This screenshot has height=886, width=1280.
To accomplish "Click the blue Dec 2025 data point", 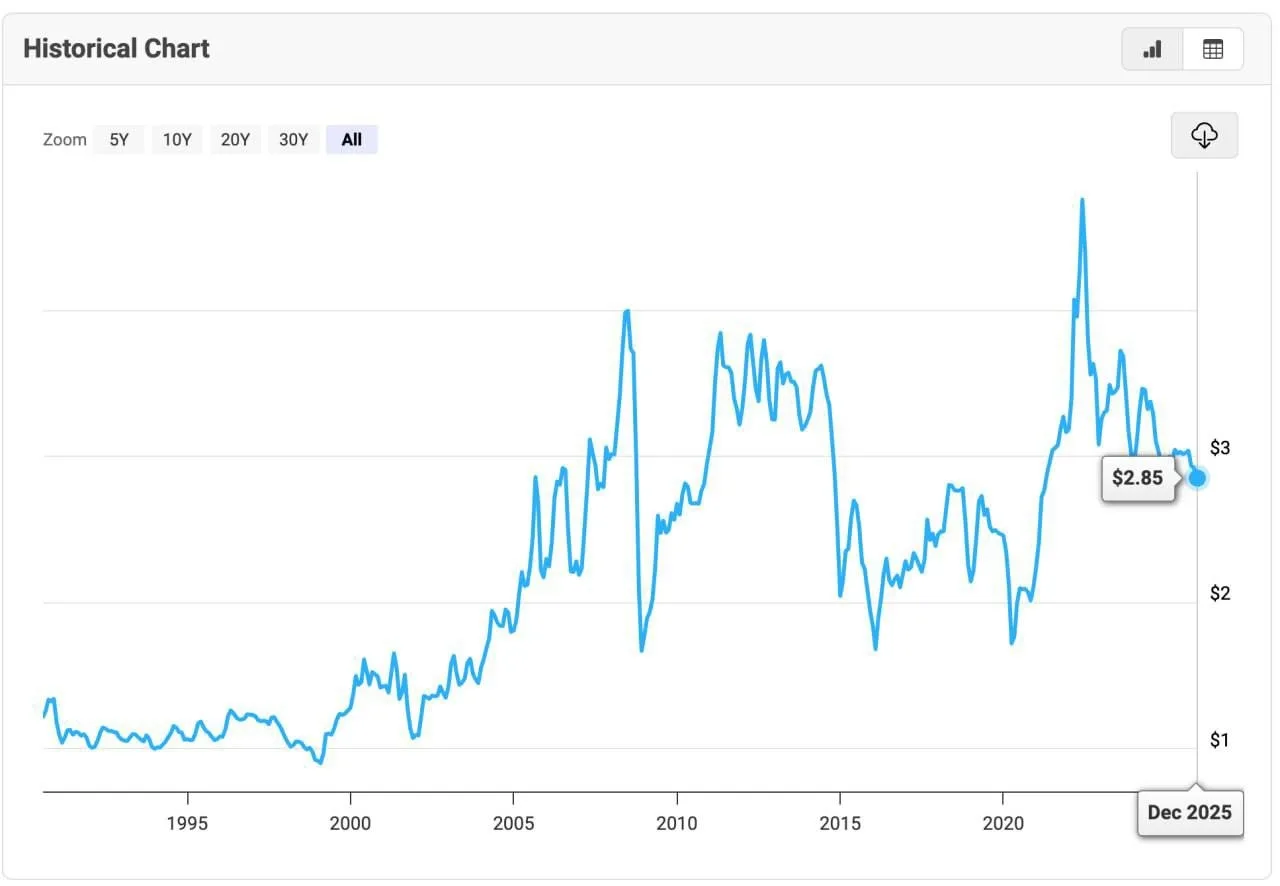I will (x=1198, y=478).
